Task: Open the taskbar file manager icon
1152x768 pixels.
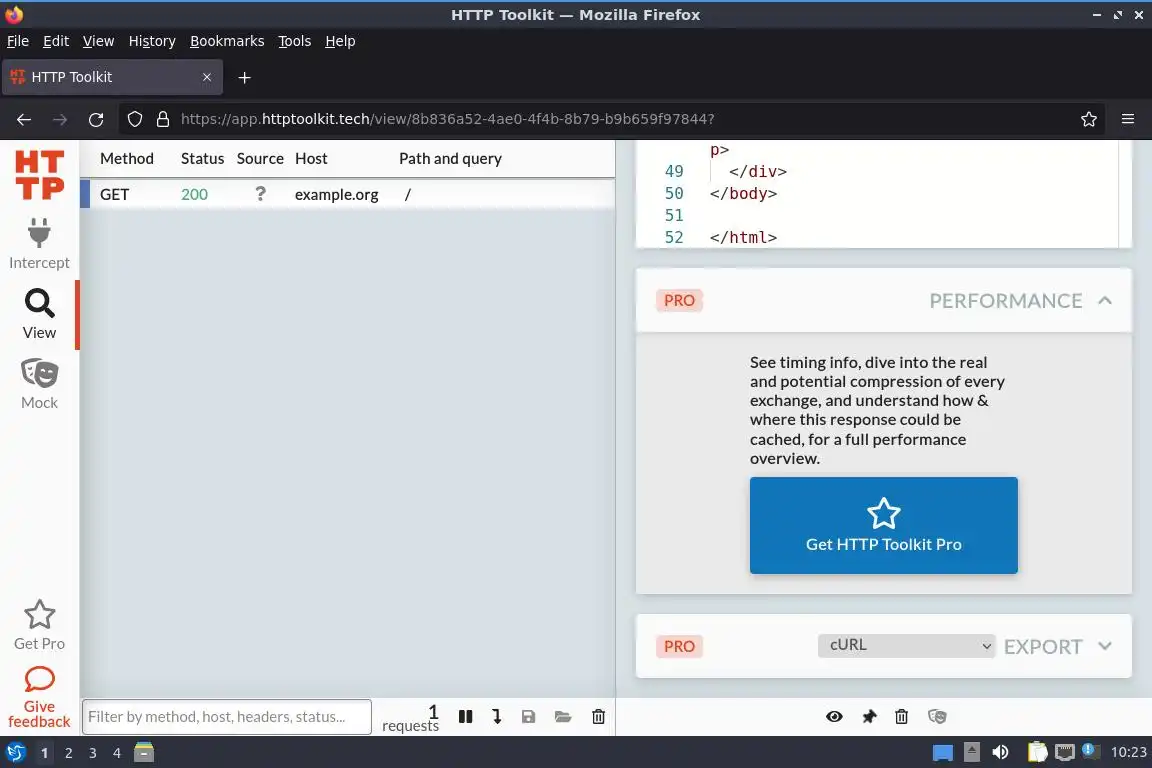Action: click(x=144, y=752)
